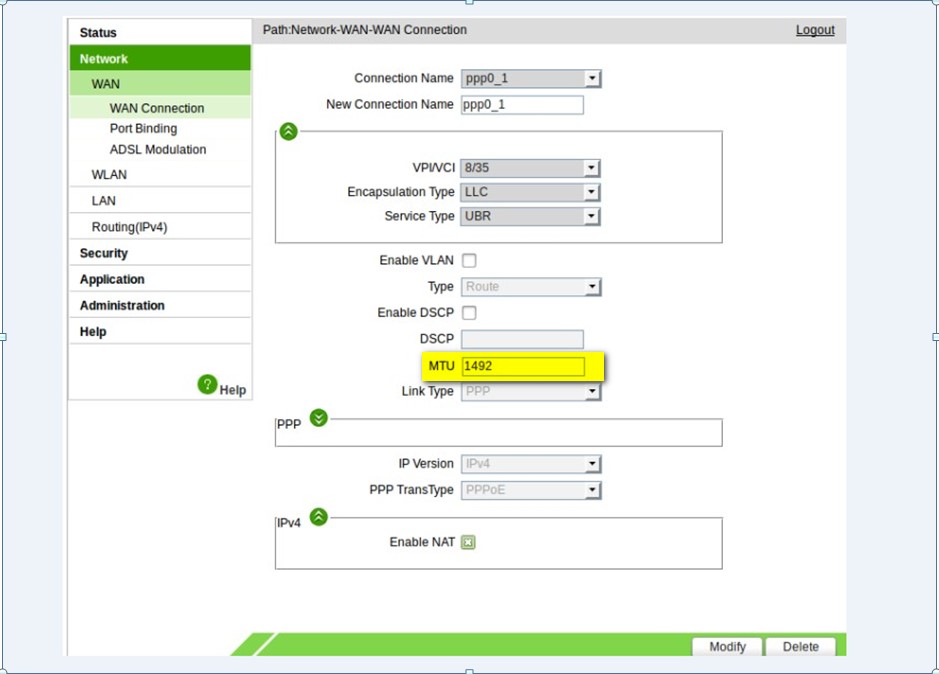Open the Security menu section
Image resolution: width=939 pixels, height=674 pixels.
pos(104,254)
